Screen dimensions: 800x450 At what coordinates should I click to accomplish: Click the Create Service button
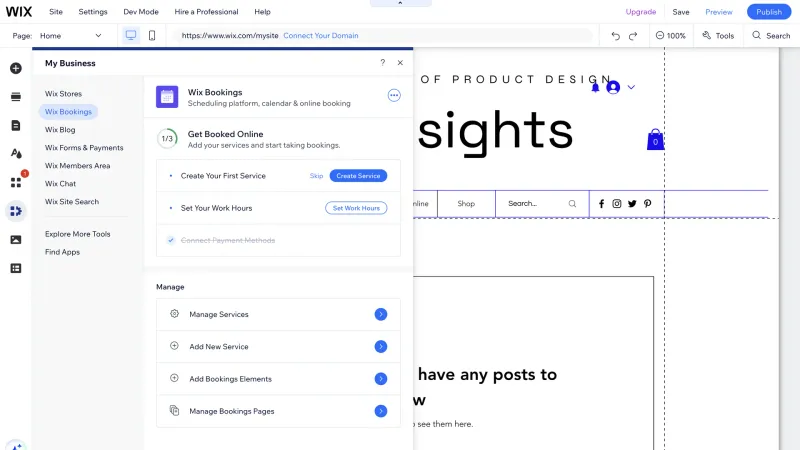click(358, 176)
